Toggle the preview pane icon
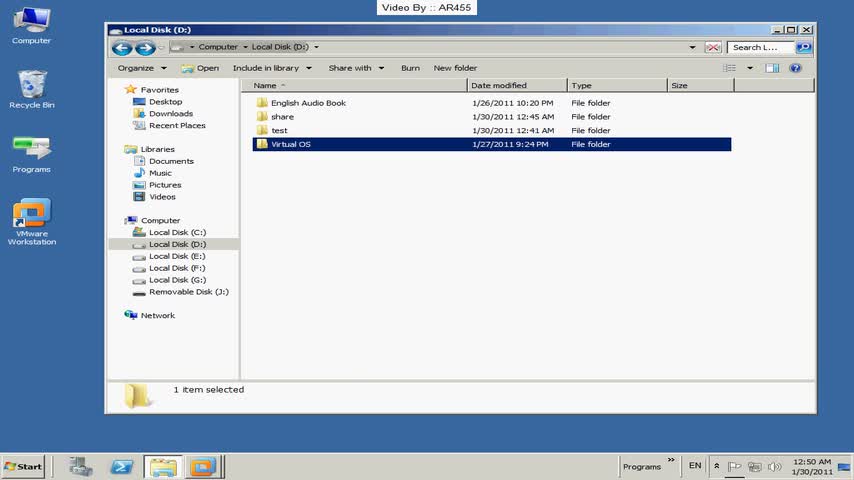This screenshot has width=854, height=480. pyautogui.click(x=772, y=68)
